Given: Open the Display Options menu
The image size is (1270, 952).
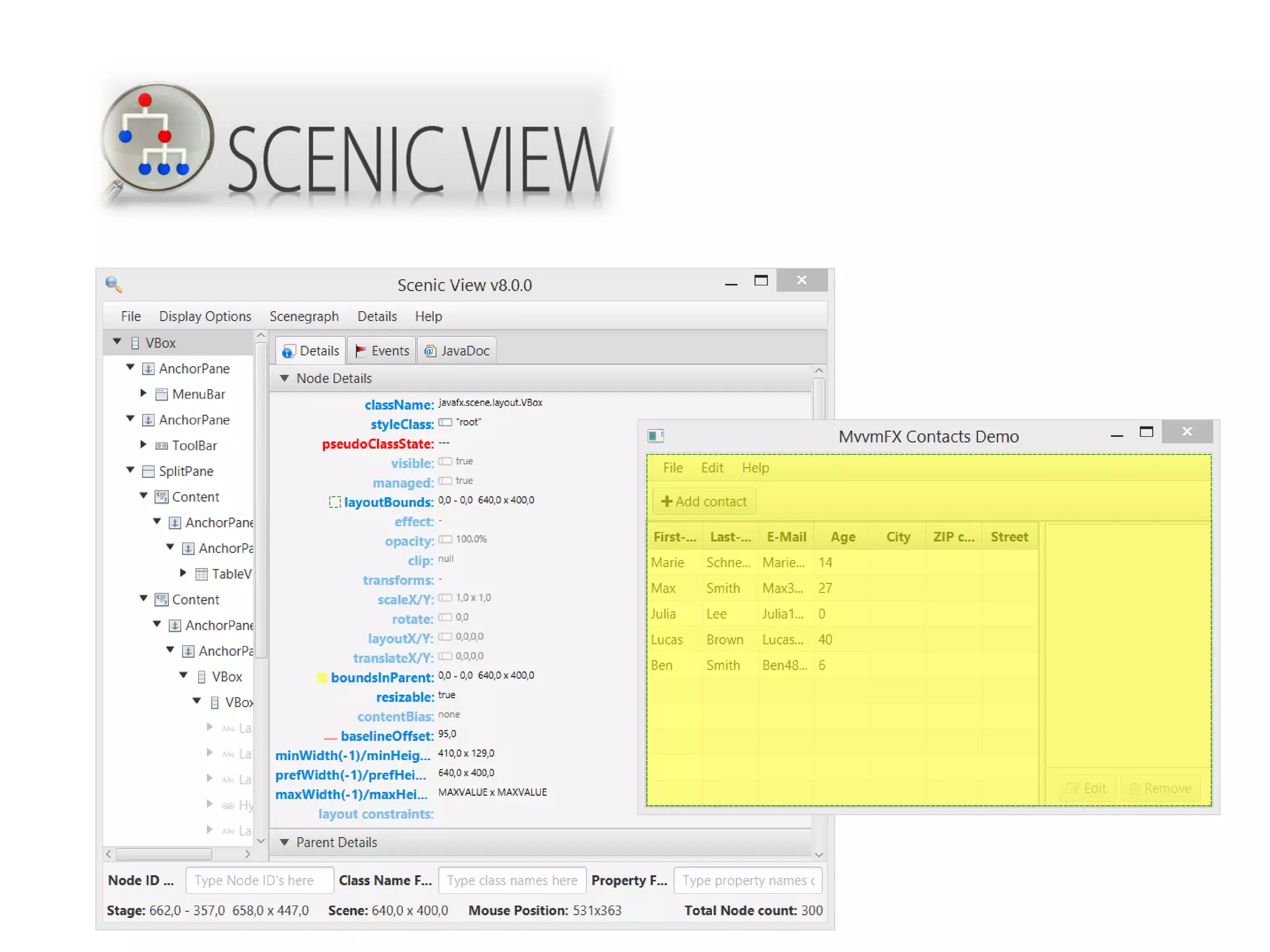Looking at the screenshot, I should (x=205, y=316).
